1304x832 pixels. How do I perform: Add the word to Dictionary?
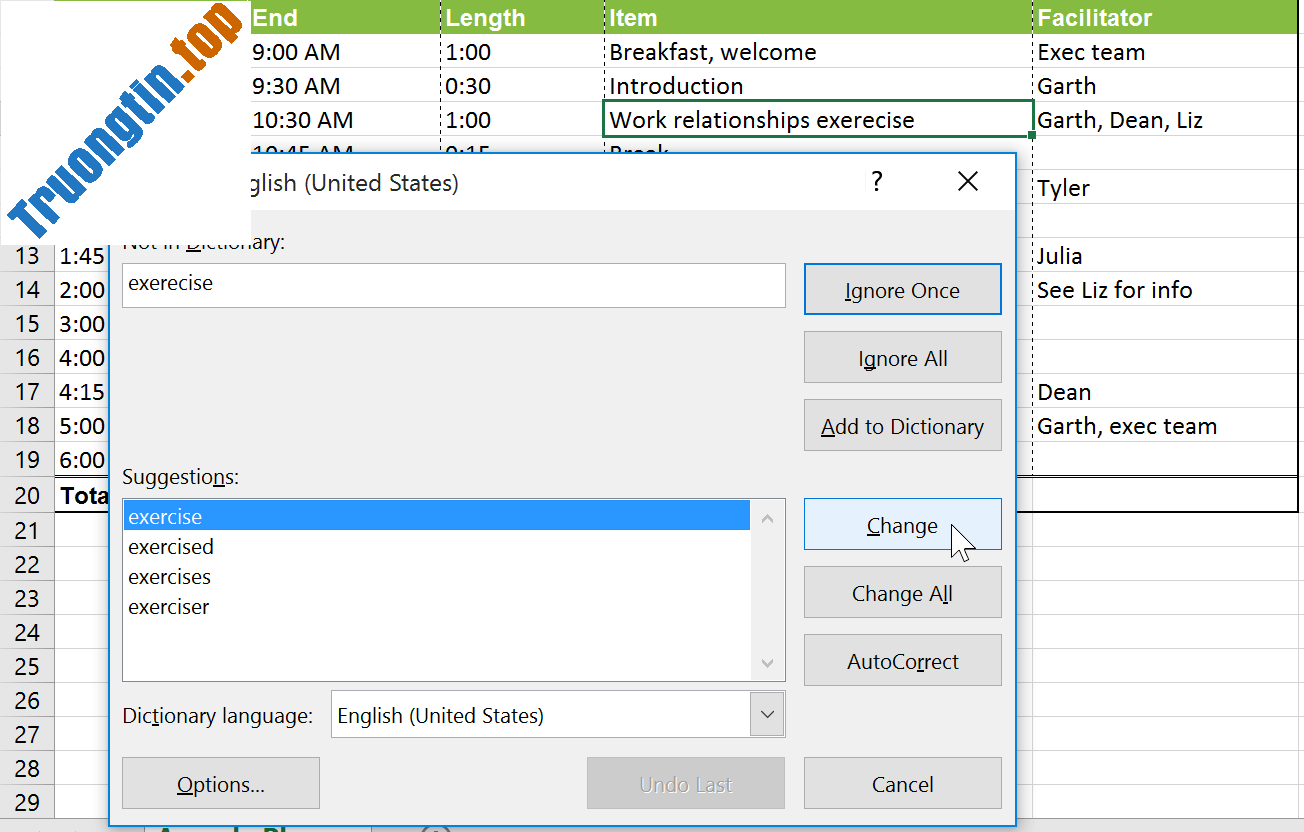click(x=902, y=426)
